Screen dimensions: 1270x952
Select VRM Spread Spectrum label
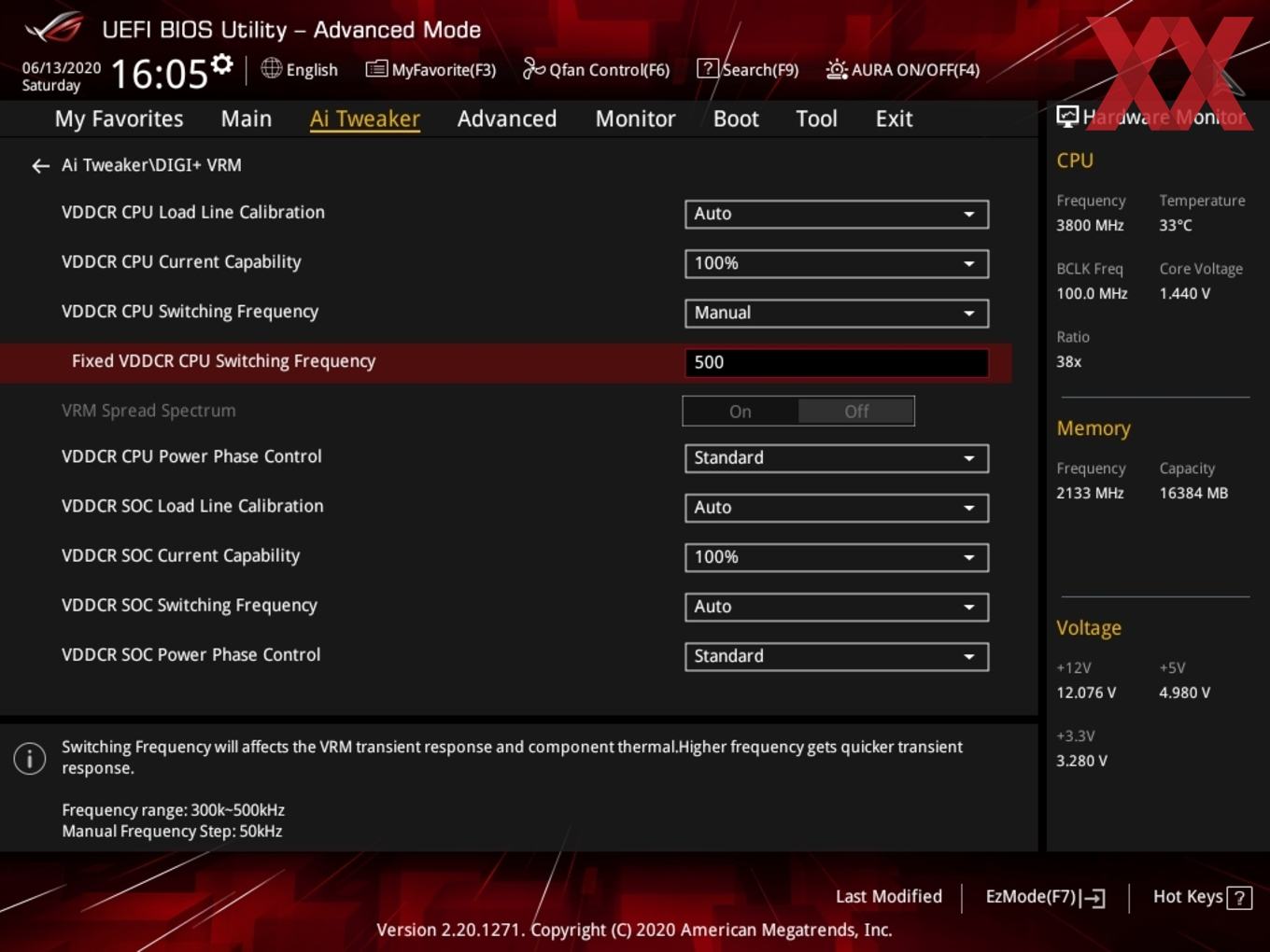click(148, 411)
